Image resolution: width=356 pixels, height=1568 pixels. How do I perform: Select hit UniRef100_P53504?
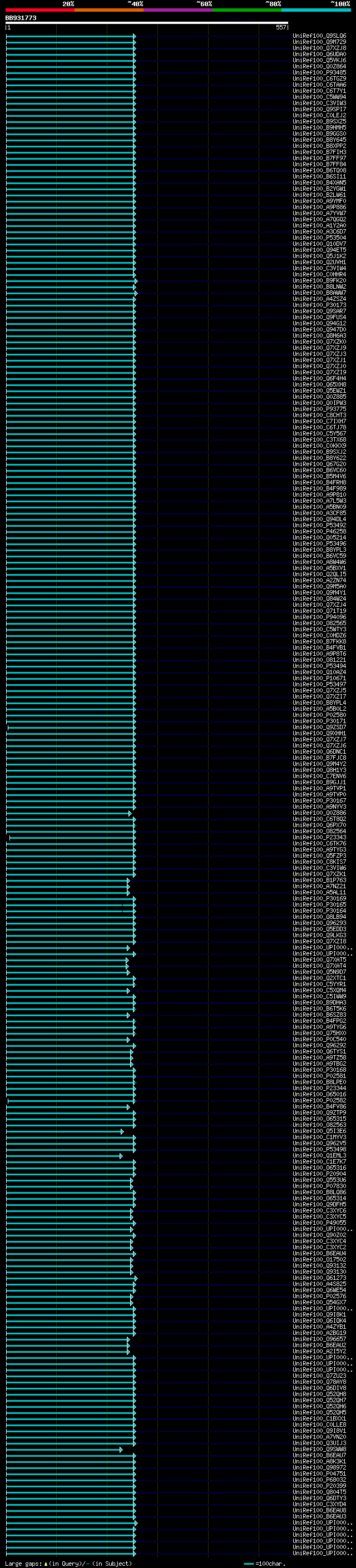[x=319, y=238]
